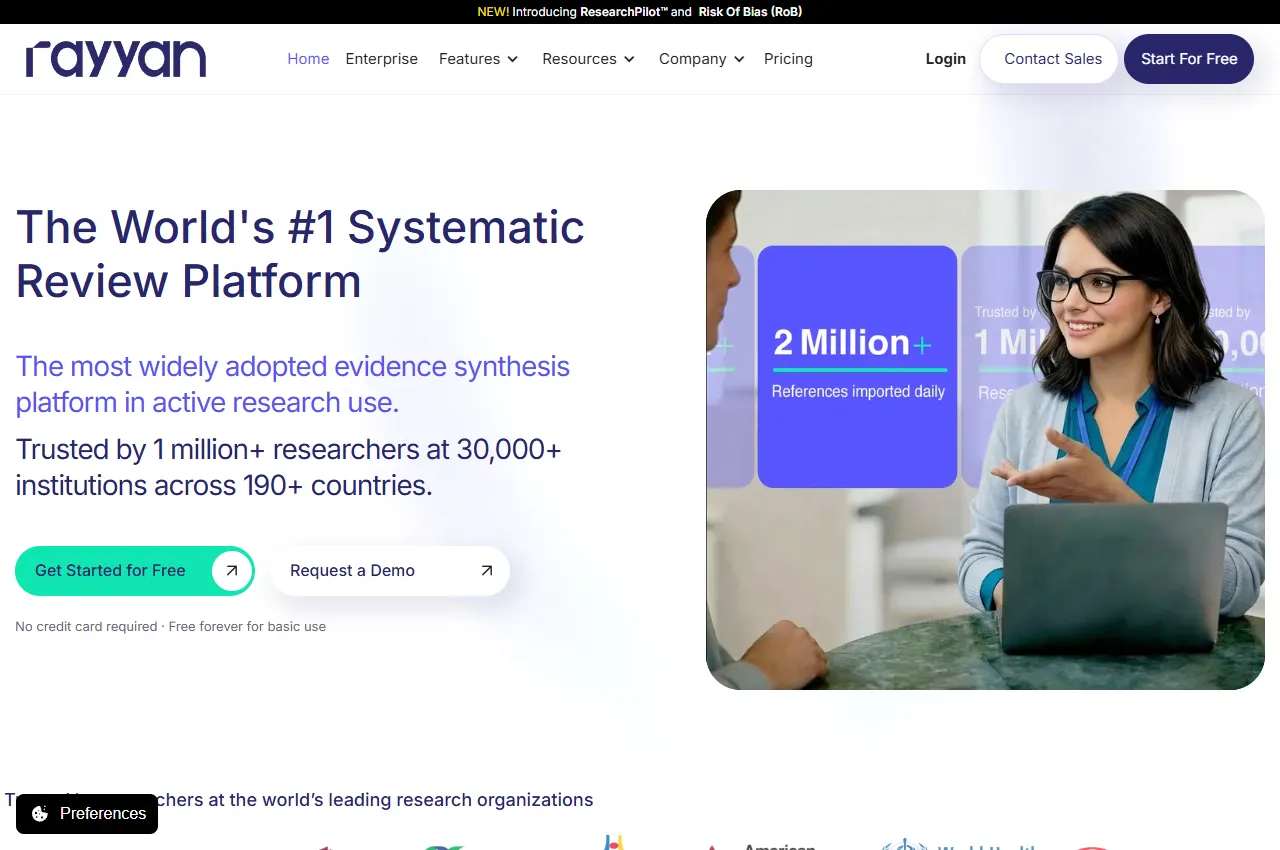Click Request a Demo button
The height and width of the screenshot is (850, 1280).
pyautogui.click(x=390, y=571)
